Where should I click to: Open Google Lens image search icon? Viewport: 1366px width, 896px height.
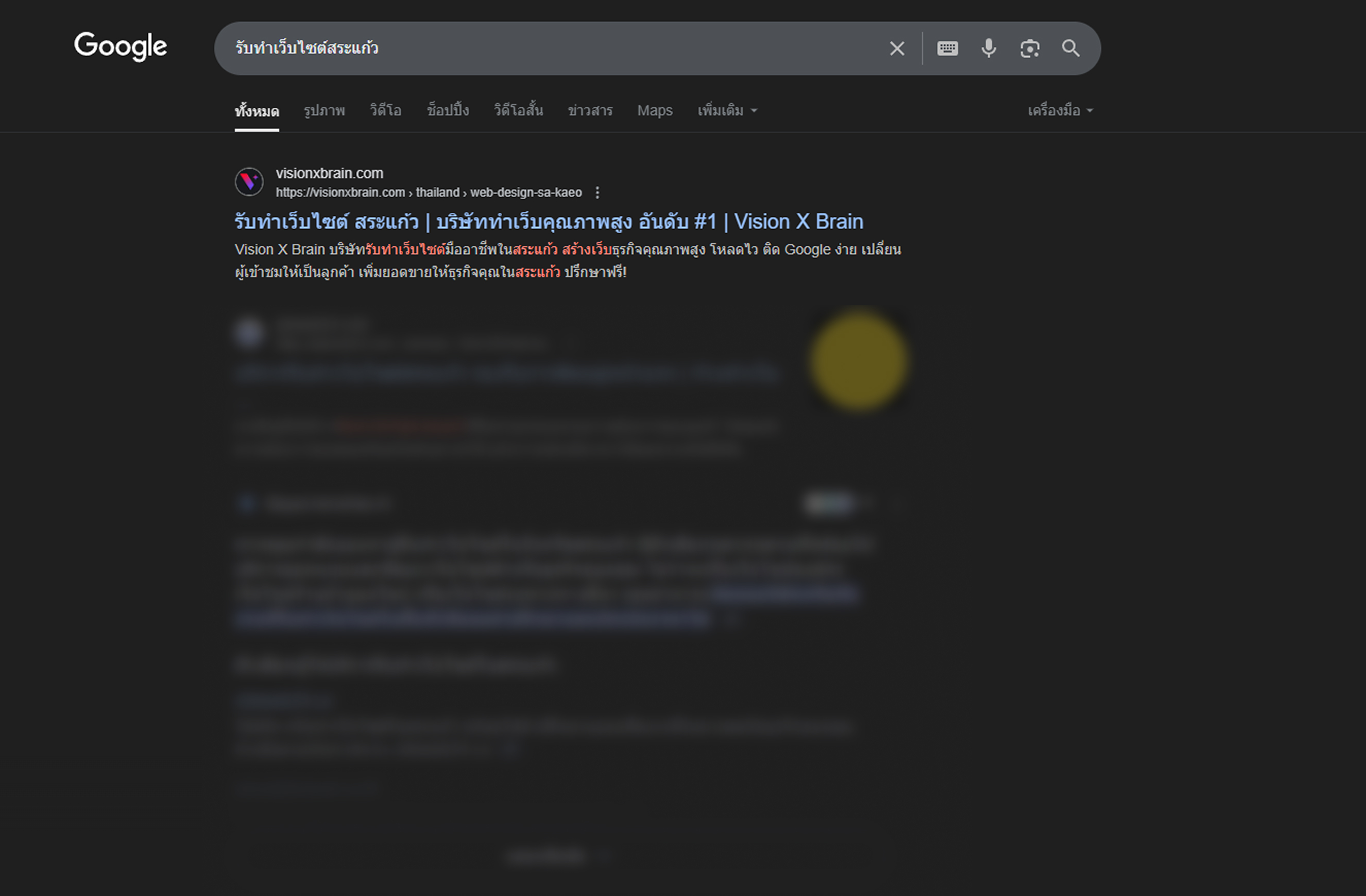[x=1030, y=49]
